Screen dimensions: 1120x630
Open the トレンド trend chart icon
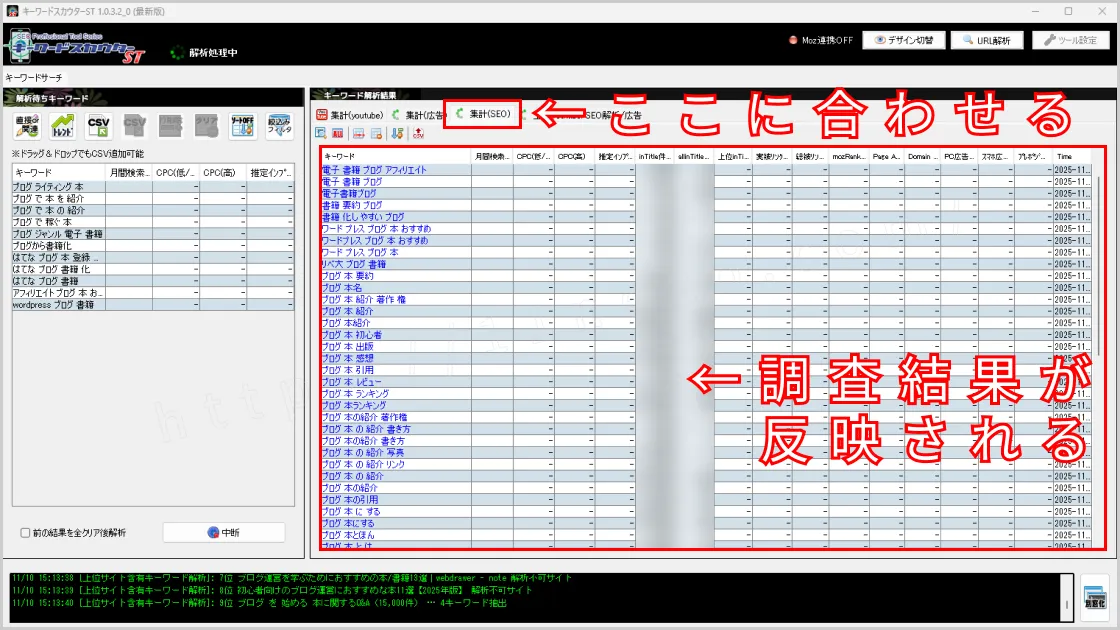click(x=63, y=126)
